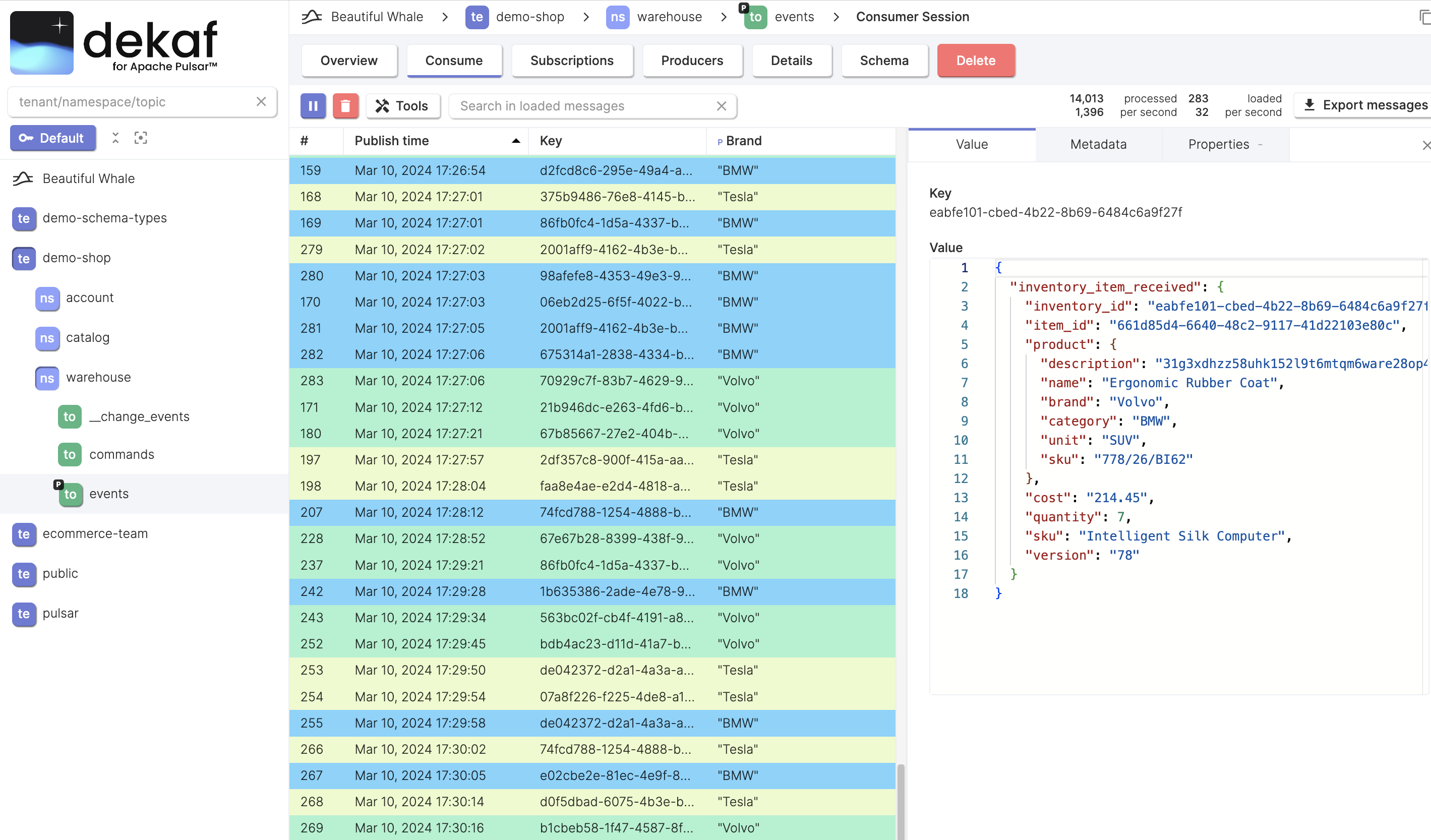Switch to the Properties tab

click(x=1220, y=144)
